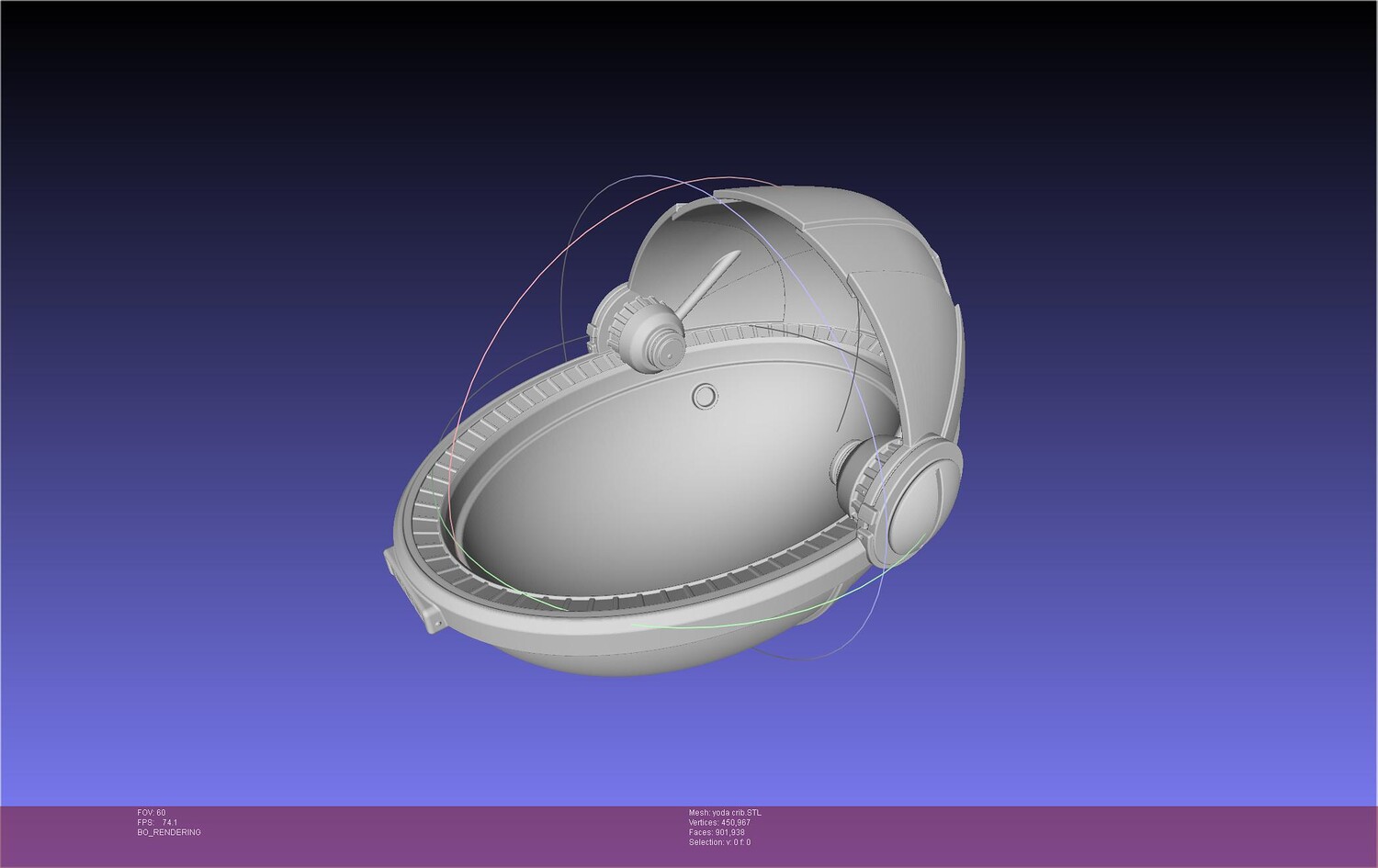1378x868 pixels.
Task: Click the "Faces: 901,938" count
Action: [717, 832]
